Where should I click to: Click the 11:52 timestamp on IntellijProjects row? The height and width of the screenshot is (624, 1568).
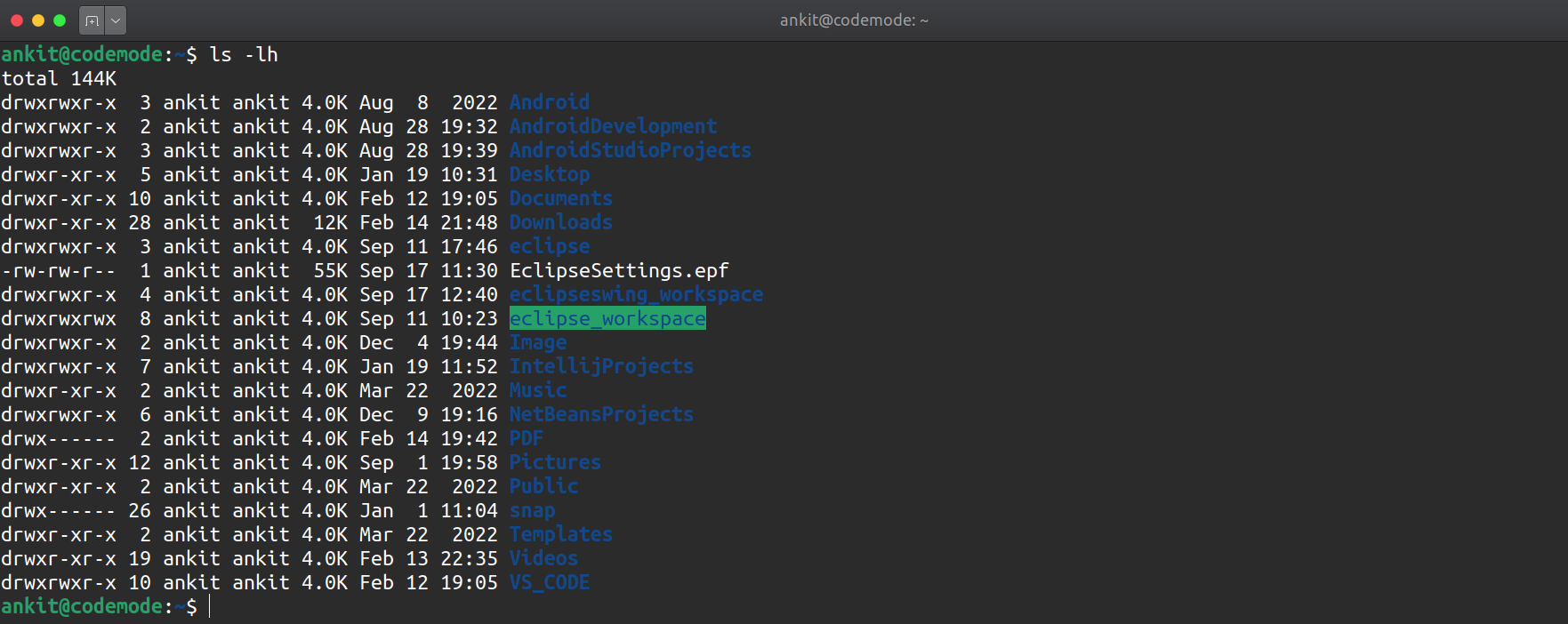coord(469,366)
